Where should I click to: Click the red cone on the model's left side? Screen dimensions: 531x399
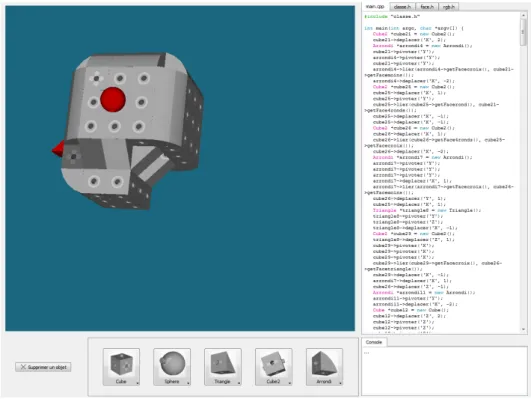pyautogui.click(x=59, y=149)
